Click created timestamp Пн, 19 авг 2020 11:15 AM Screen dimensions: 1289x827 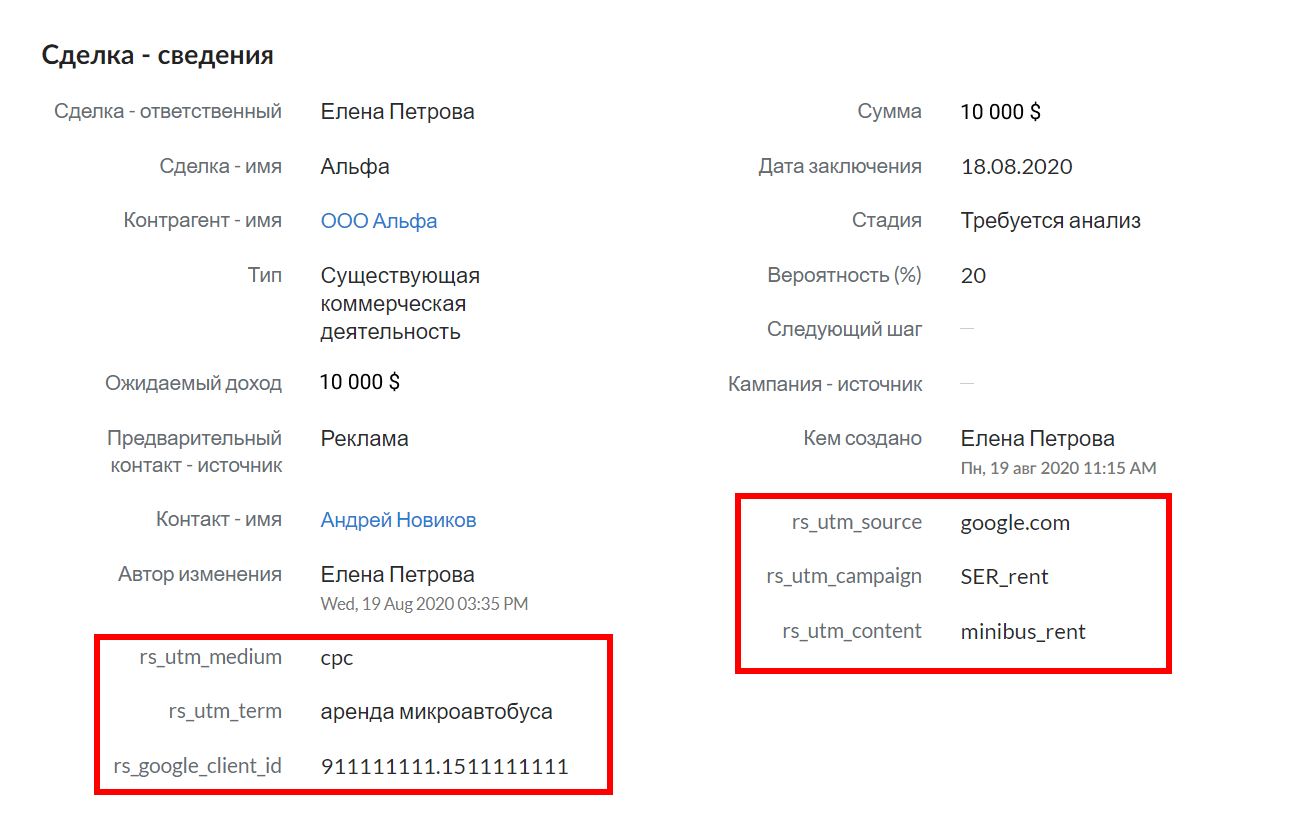pos(1058,468)
